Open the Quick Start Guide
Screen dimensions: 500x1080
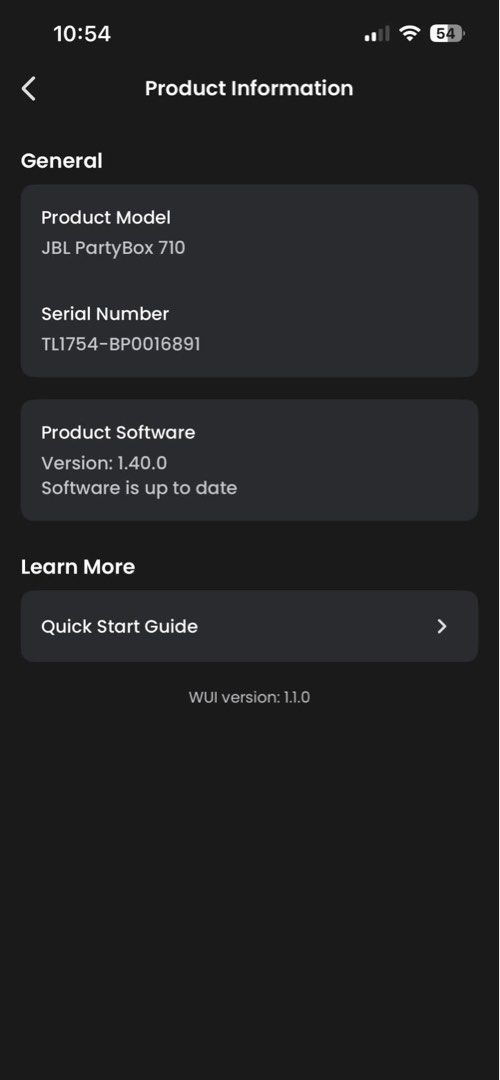(x=249, y=626)
